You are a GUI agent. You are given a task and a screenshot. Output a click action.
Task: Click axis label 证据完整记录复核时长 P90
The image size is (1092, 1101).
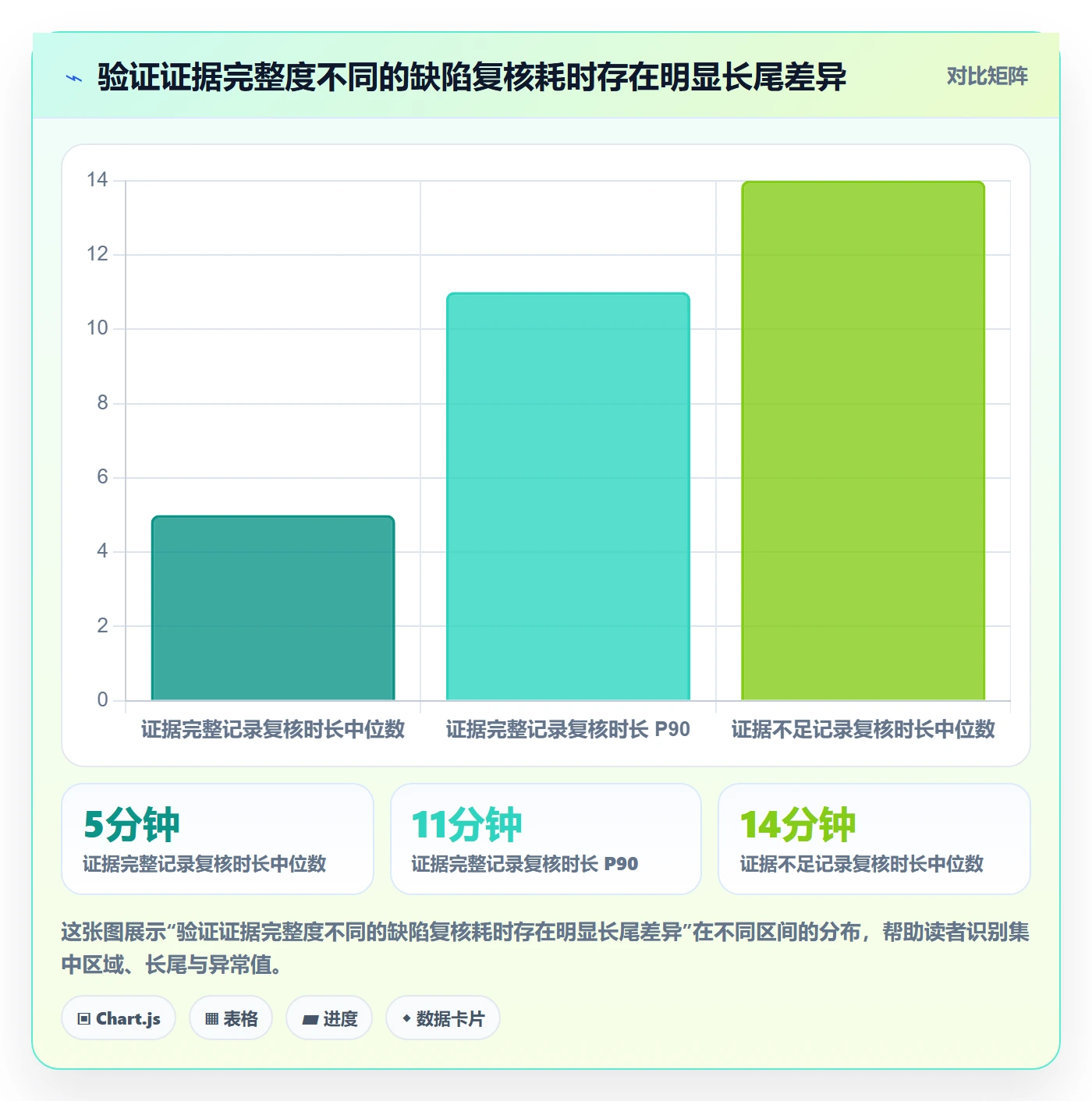pyautogui.click(x=568, y=729)
